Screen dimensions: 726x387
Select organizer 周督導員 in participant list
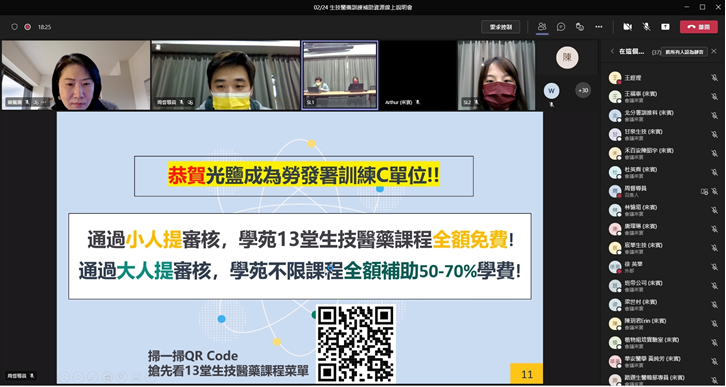pos(663,191)
